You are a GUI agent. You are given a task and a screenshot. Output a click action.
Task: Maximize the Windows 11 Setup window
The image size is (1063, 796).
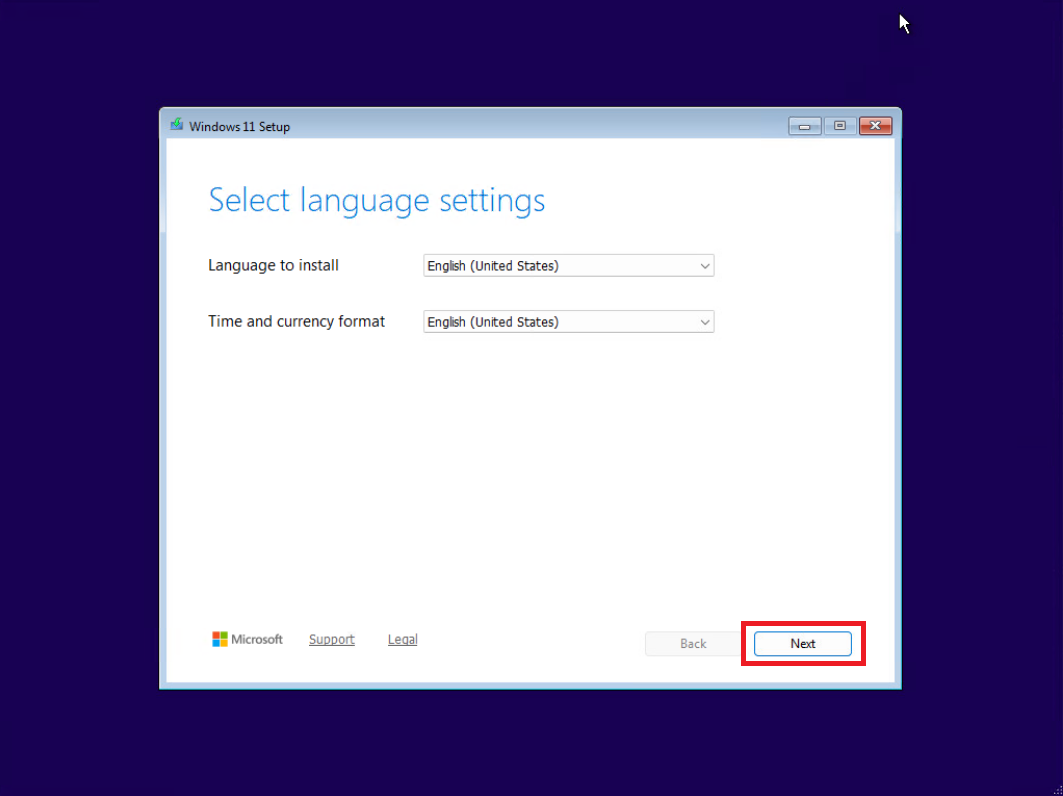point(839,126)
